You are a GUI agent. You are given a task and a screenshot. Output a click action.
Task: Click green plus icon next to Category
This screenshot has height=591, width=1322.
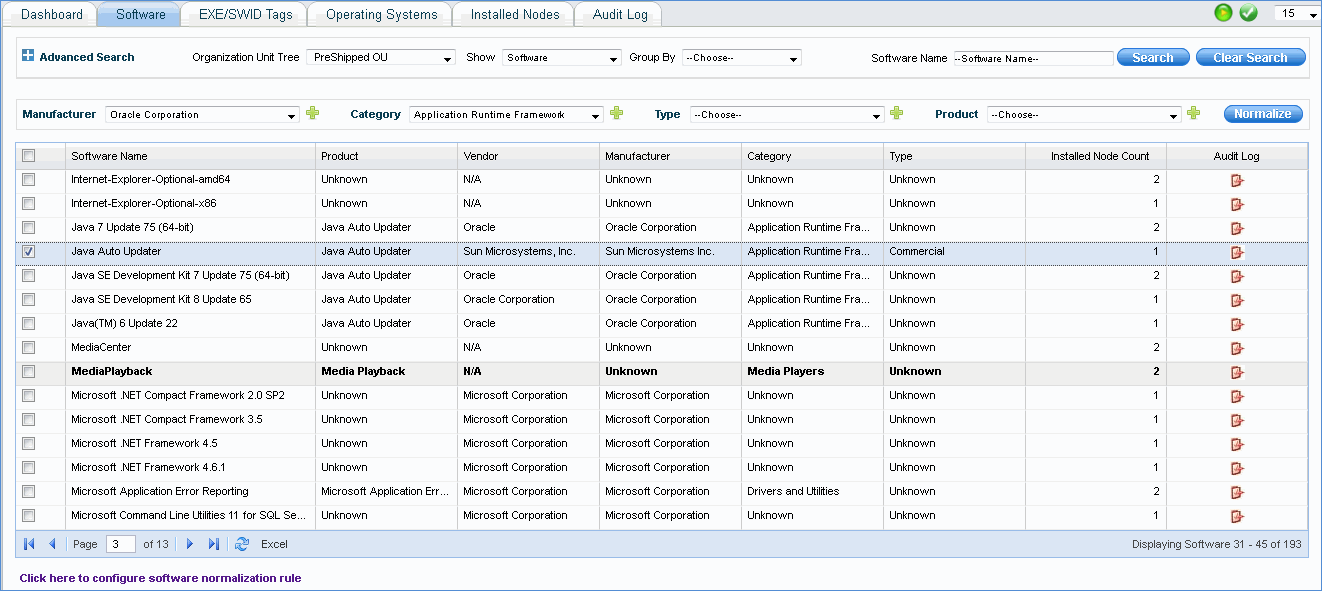click(616, 114)
